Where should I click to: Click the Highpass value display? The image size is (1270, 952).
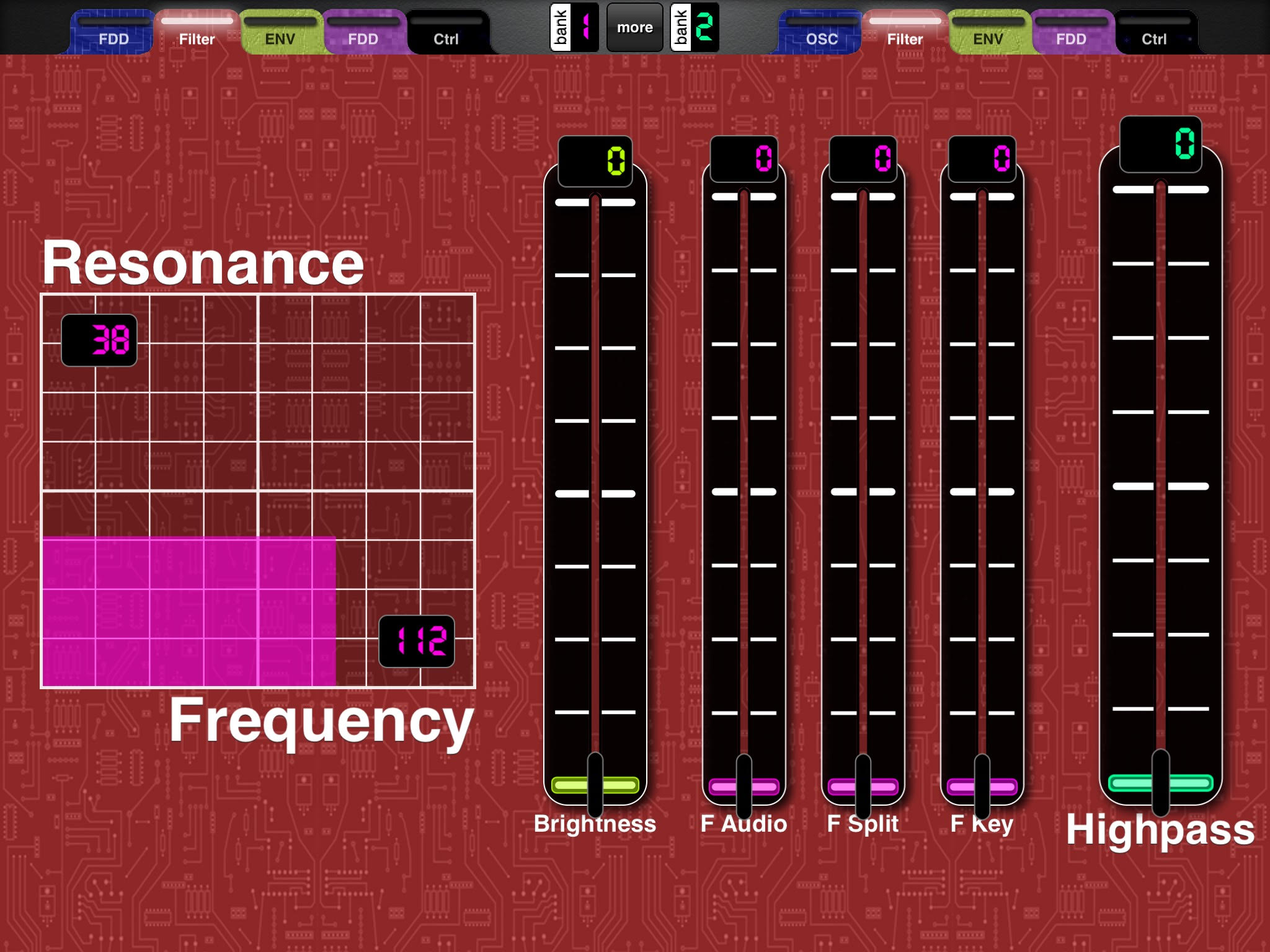pos(1160,144)
